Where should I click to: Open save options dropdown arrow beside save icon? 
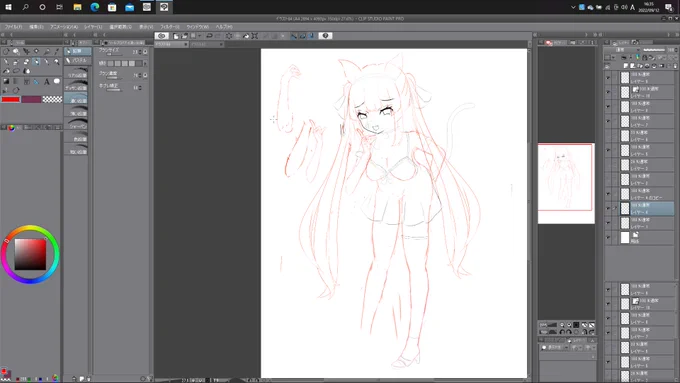point(199,36)
